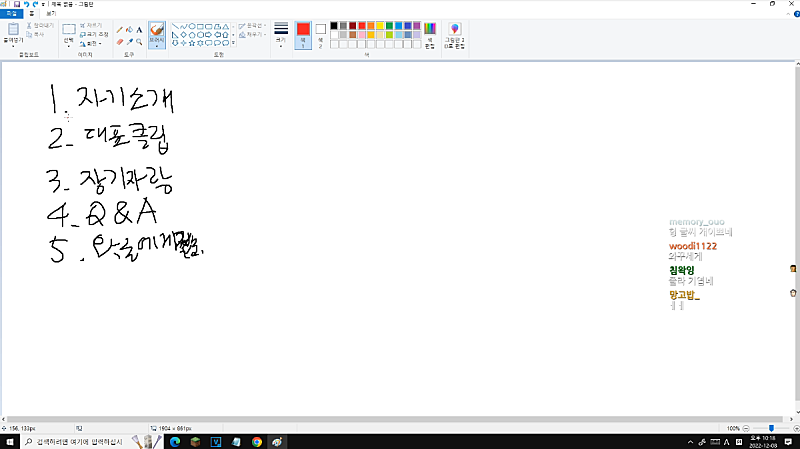Select the Pencil tool
Image resolution: width=800 pixels, height=449 pixels.
[119, 30]
